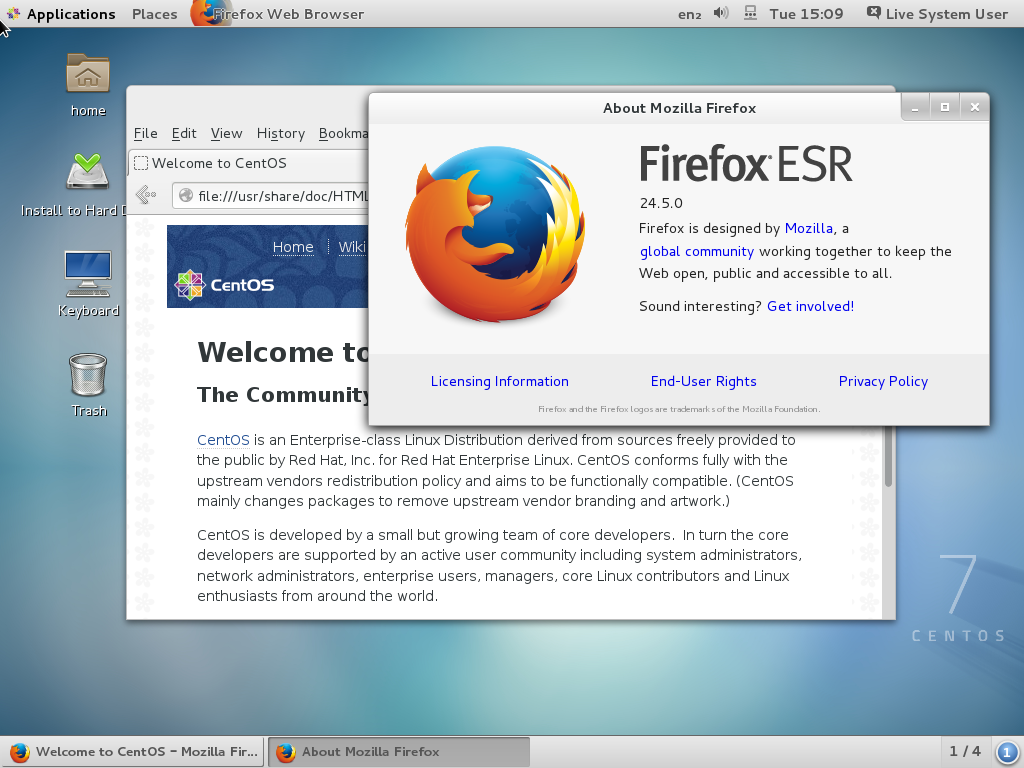Open End-User Rights link

(x=703, y=381)
